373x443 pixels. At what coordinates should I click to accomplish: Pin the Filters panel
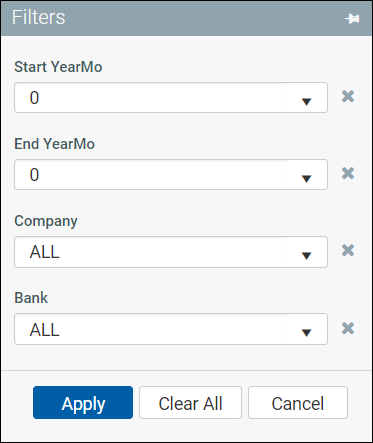coord(352,19)
